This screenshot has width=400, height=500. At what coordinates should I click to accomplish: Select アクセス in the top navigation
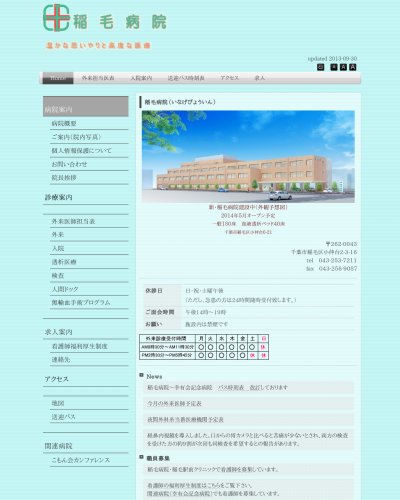[x=230, y=78]
